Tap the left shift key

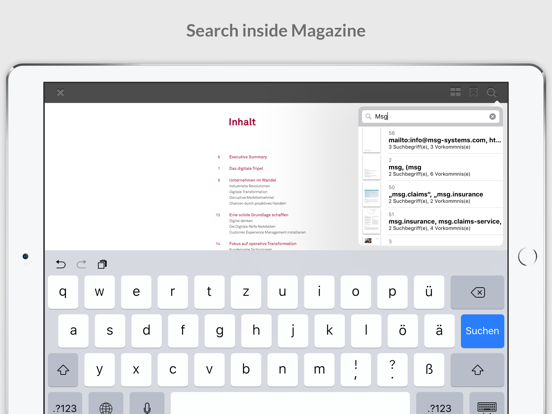[63, 370]
